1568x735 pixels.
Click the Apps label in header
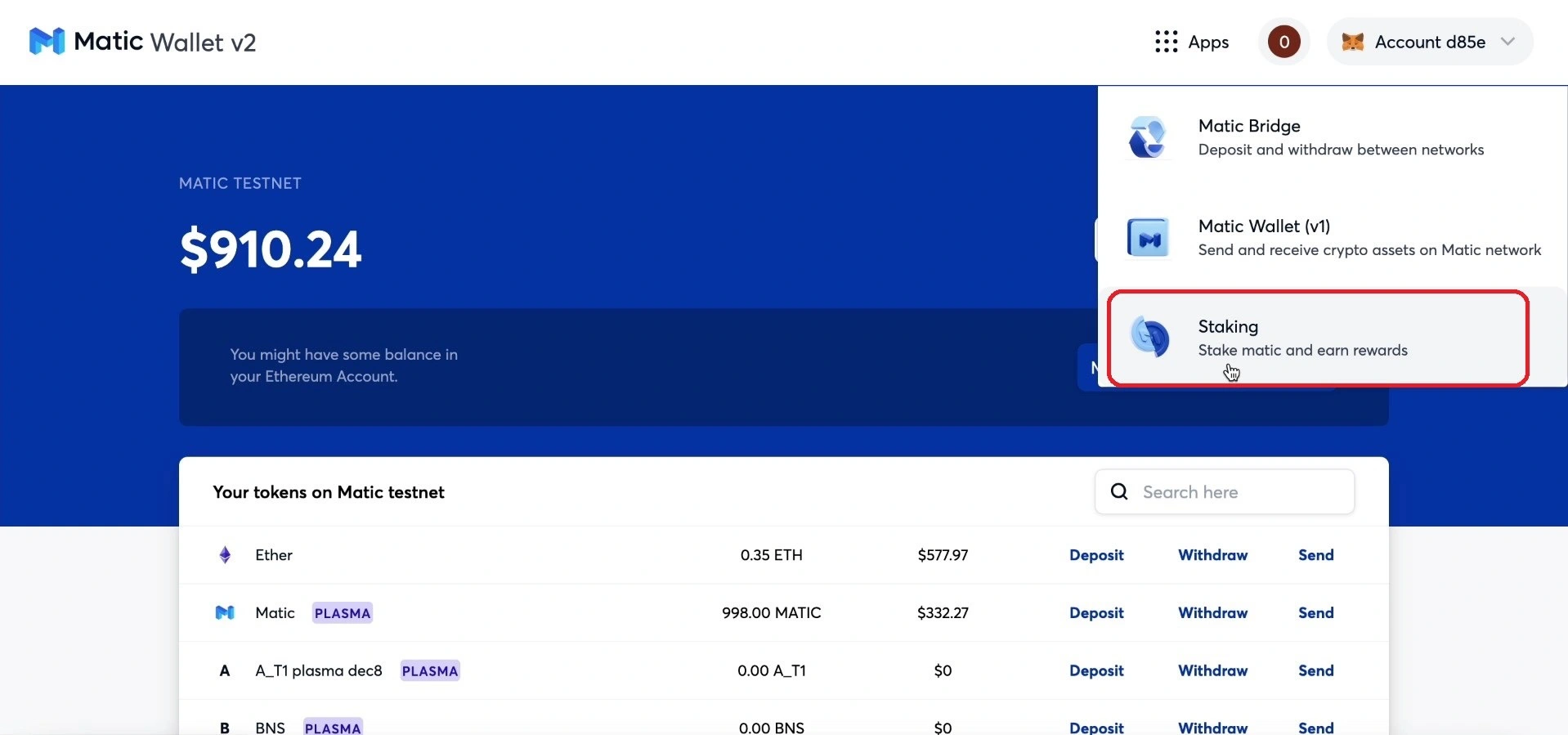[1208, 42]
